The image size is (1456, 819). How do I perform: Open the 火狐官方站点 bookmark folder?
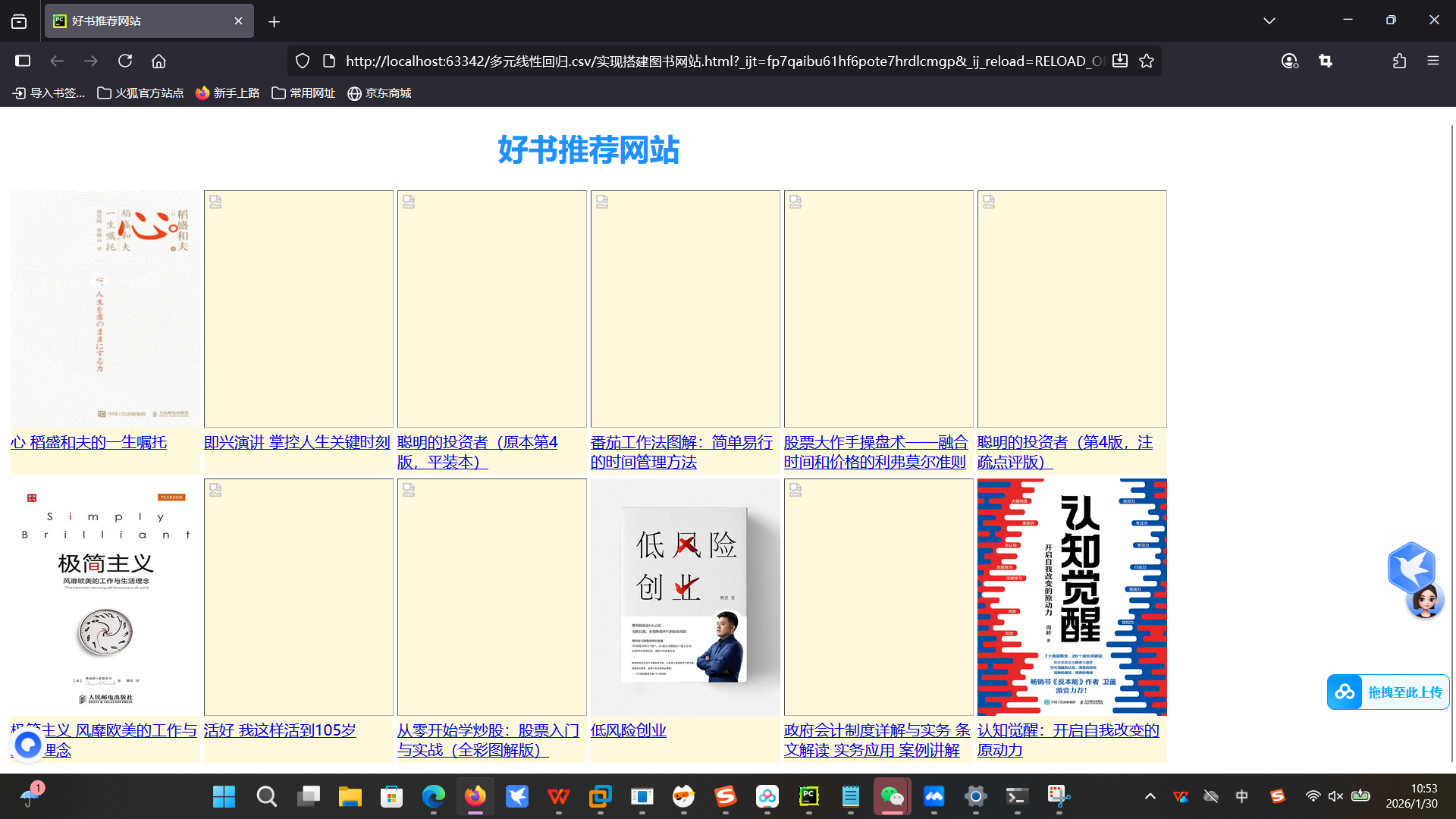tap(140, 93)
